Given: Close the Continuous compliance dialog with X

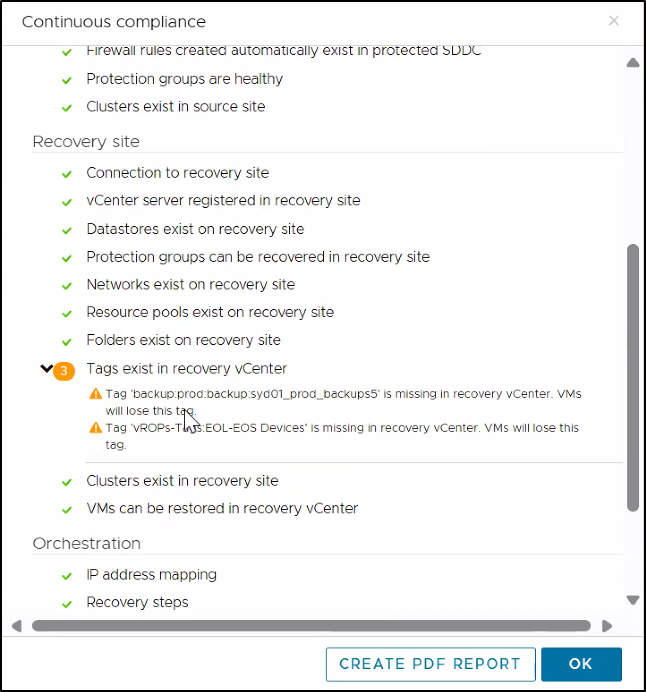Looking at the screenshot, I should tap(614, 21).
